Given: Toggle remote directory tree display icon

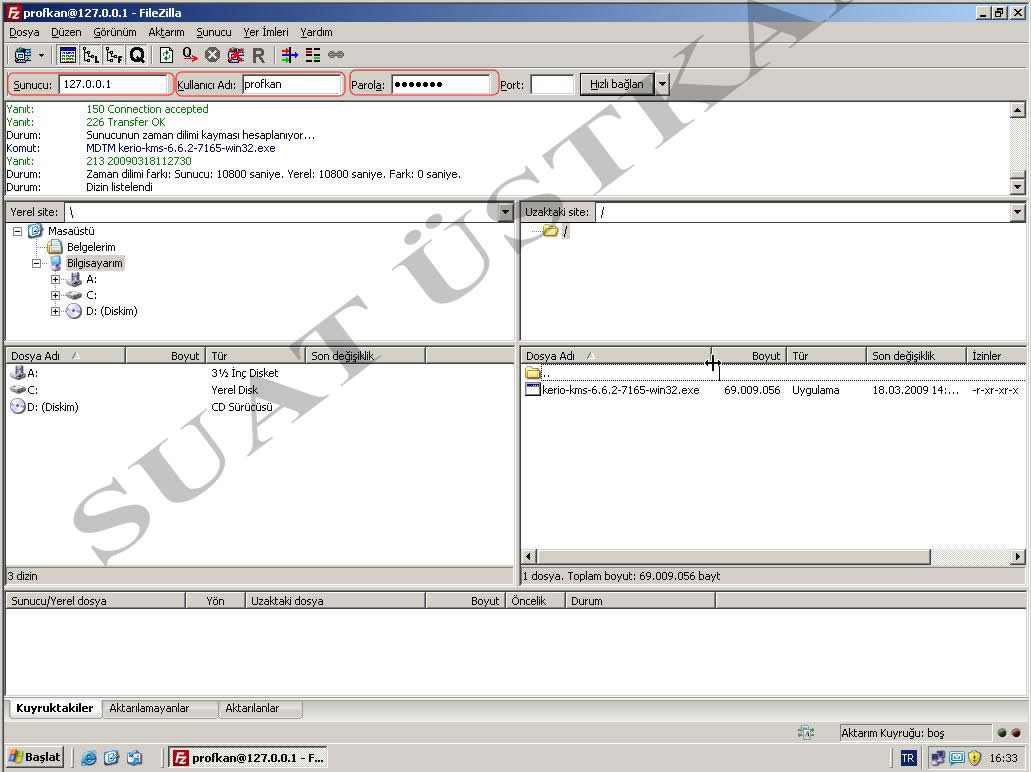Looking at the screenshot, I should coord(114,55).
